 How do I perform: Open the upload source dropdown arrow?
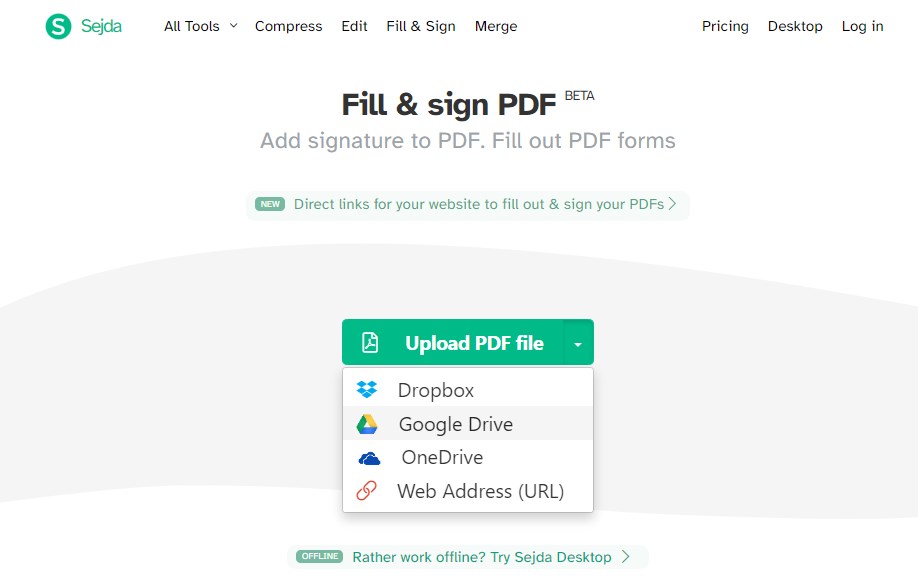578,342
